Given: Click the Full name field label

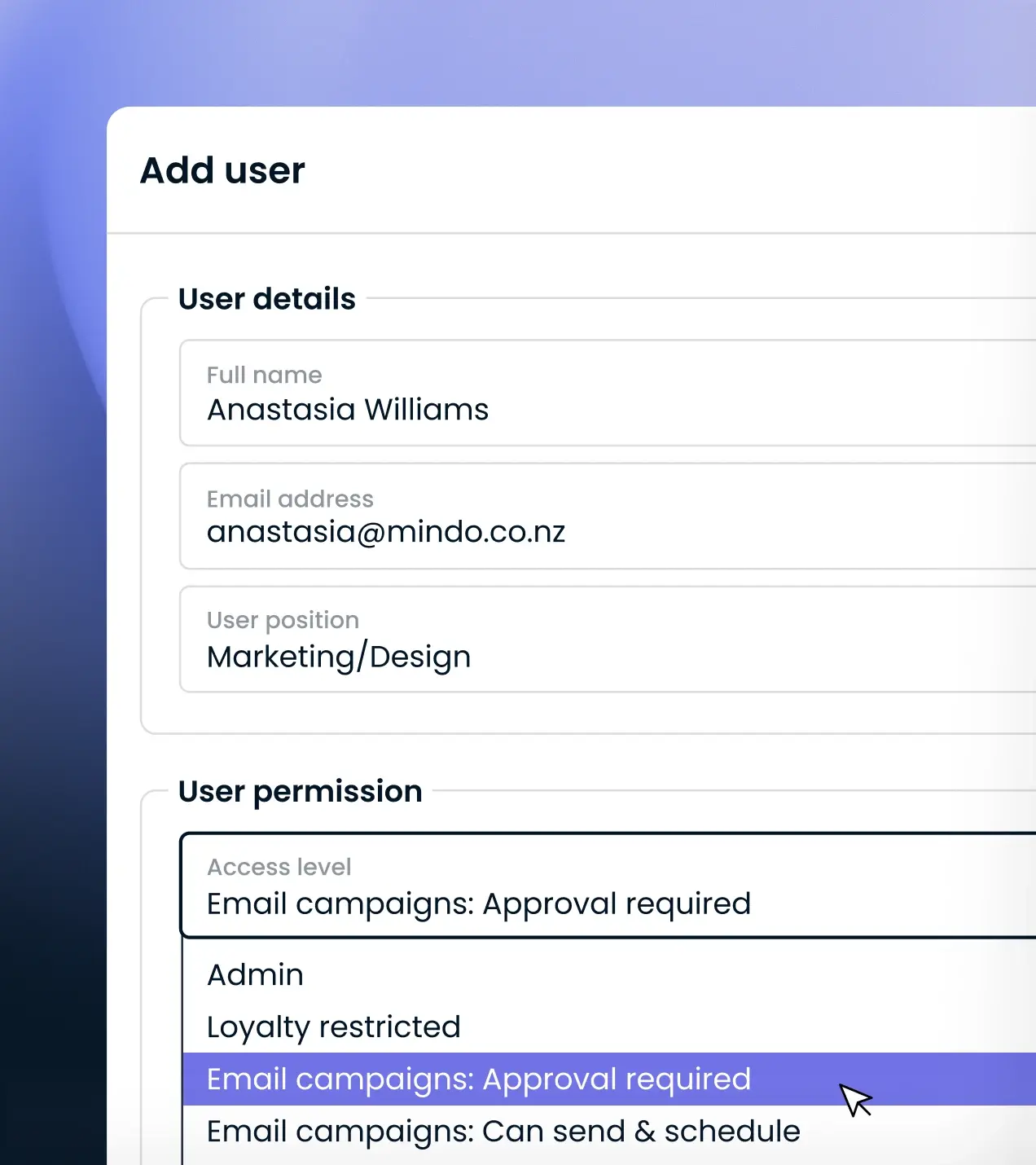Looking at the screenshot, I should (264, 375).
